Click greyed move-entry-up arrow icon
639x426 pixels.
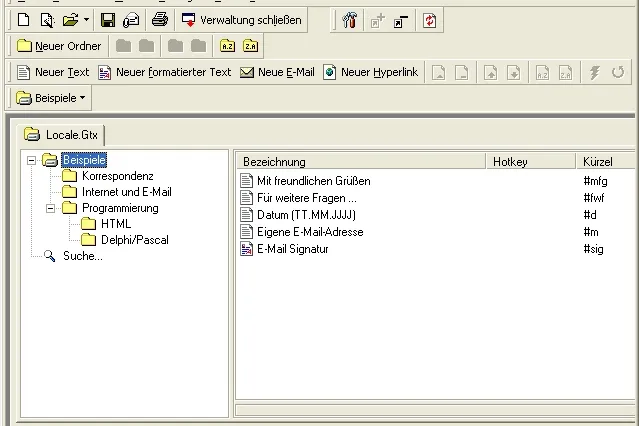coord(491,73)
